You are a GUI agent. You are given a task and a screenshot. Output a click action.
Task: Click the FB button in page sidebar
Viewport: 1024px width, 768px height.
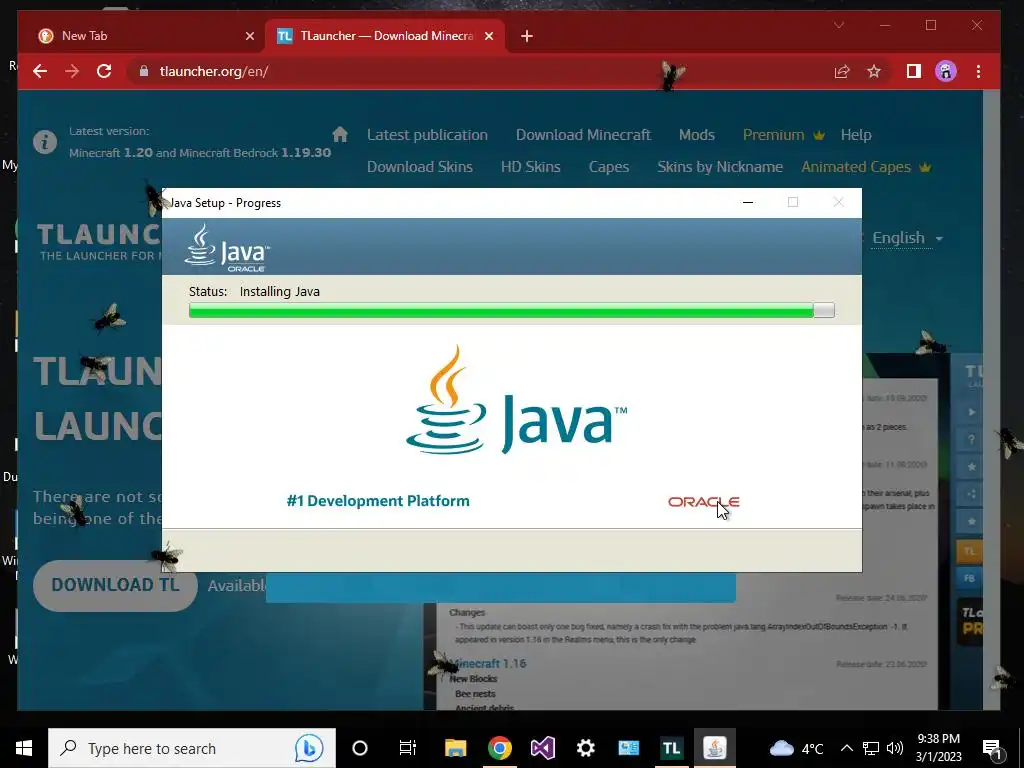pos(969,578)
